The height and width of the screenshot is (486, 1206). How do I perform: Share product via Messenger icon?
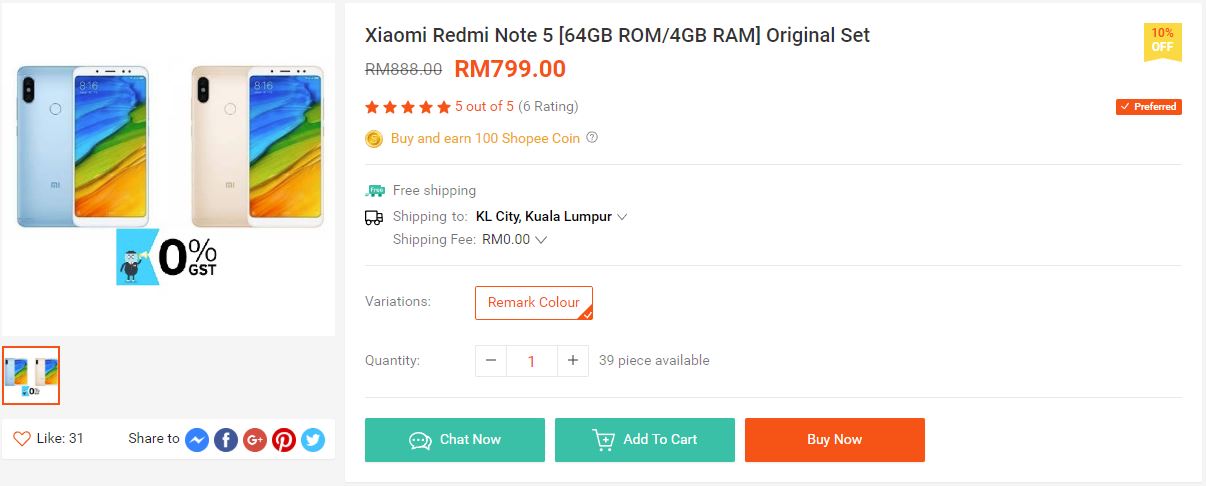(197, 439)
